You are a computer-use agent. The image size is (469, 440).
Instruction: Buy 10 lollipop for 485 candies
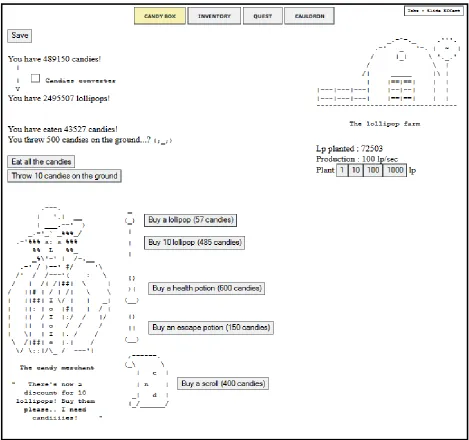[194, 243]
